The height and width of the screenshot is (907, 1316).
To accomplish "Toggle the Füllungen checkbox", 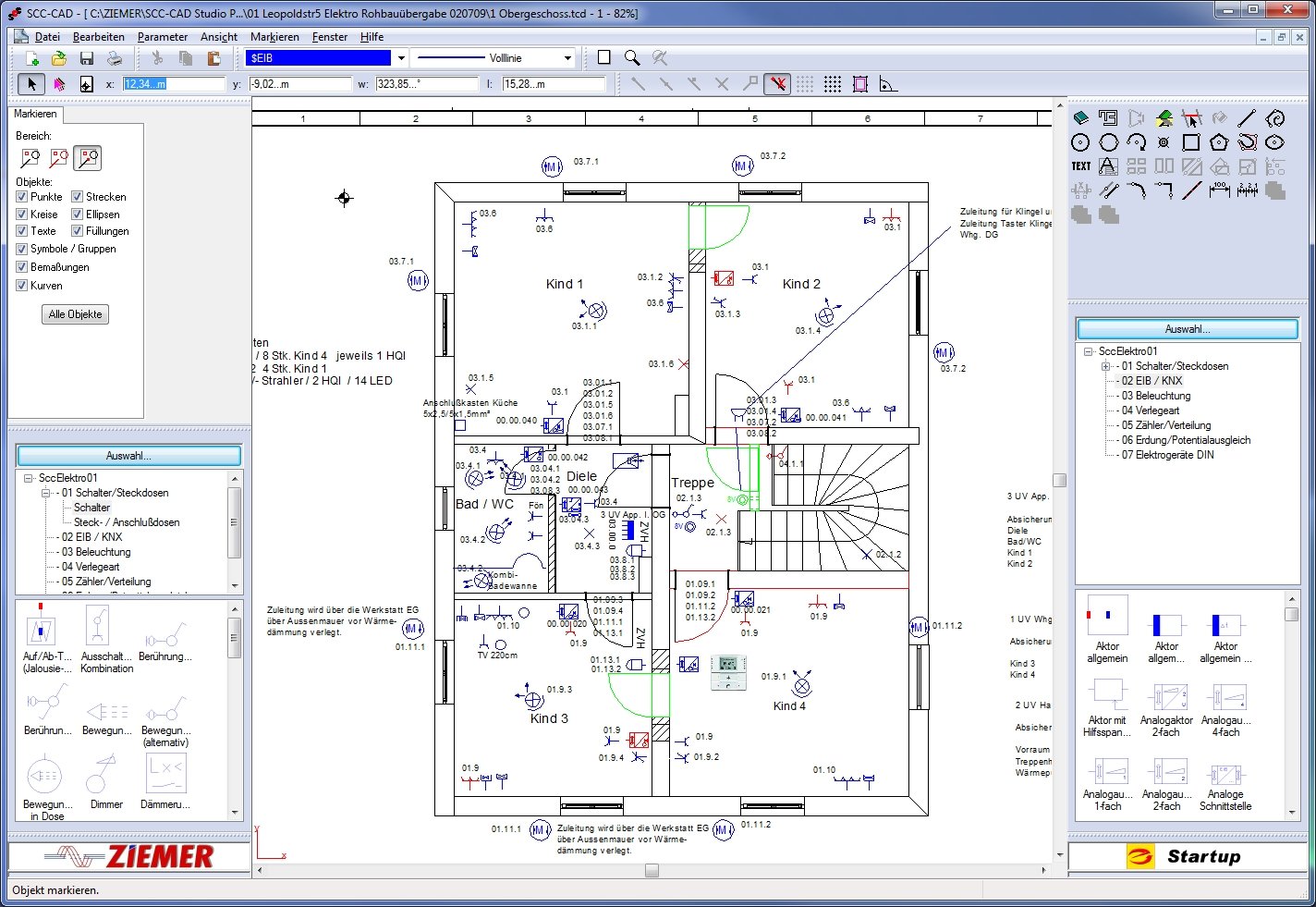I will pyautogui.click(x=78, y=231).
